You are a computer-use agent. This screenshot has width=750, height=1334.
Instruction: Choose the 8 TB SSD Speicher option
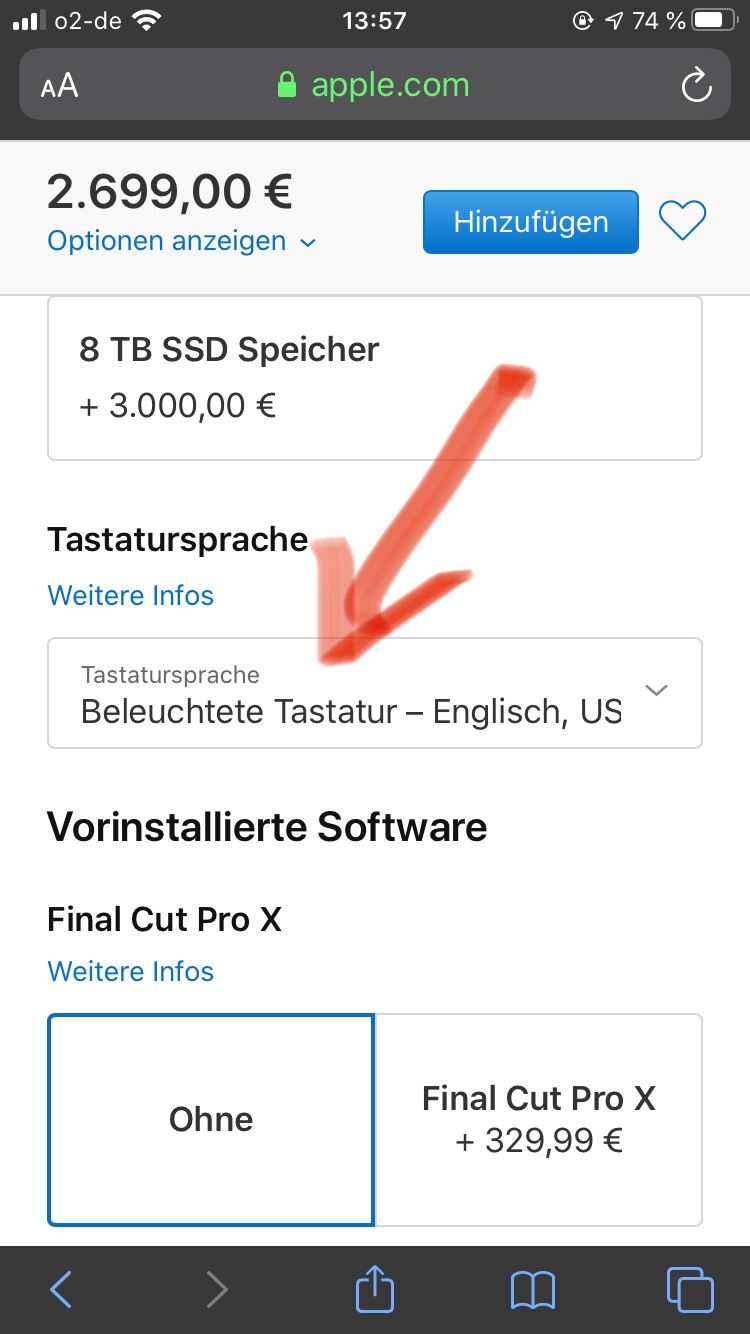pyautogui.click(x=375, y=377)
